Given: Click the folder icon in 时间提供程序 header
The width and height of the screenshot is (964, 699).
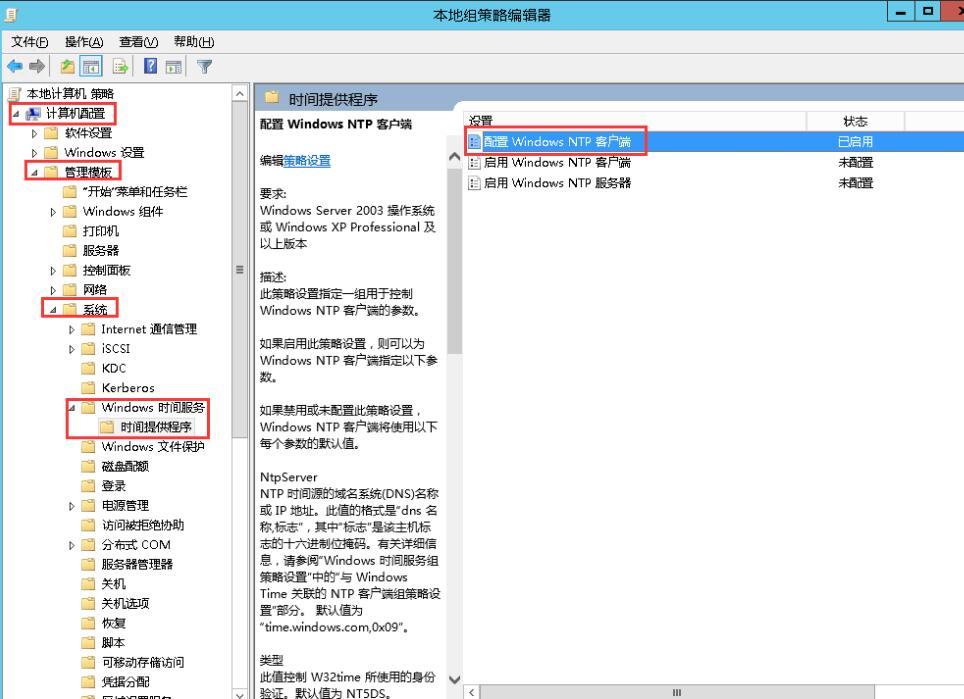Looking at the screenshot, I should tap(272, 98).
